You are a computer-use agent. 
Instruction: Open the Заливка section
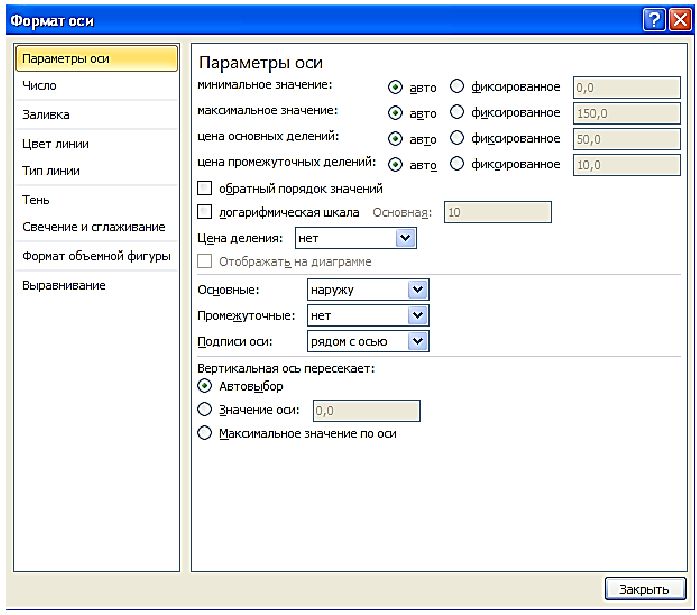(x=96, y=115)
